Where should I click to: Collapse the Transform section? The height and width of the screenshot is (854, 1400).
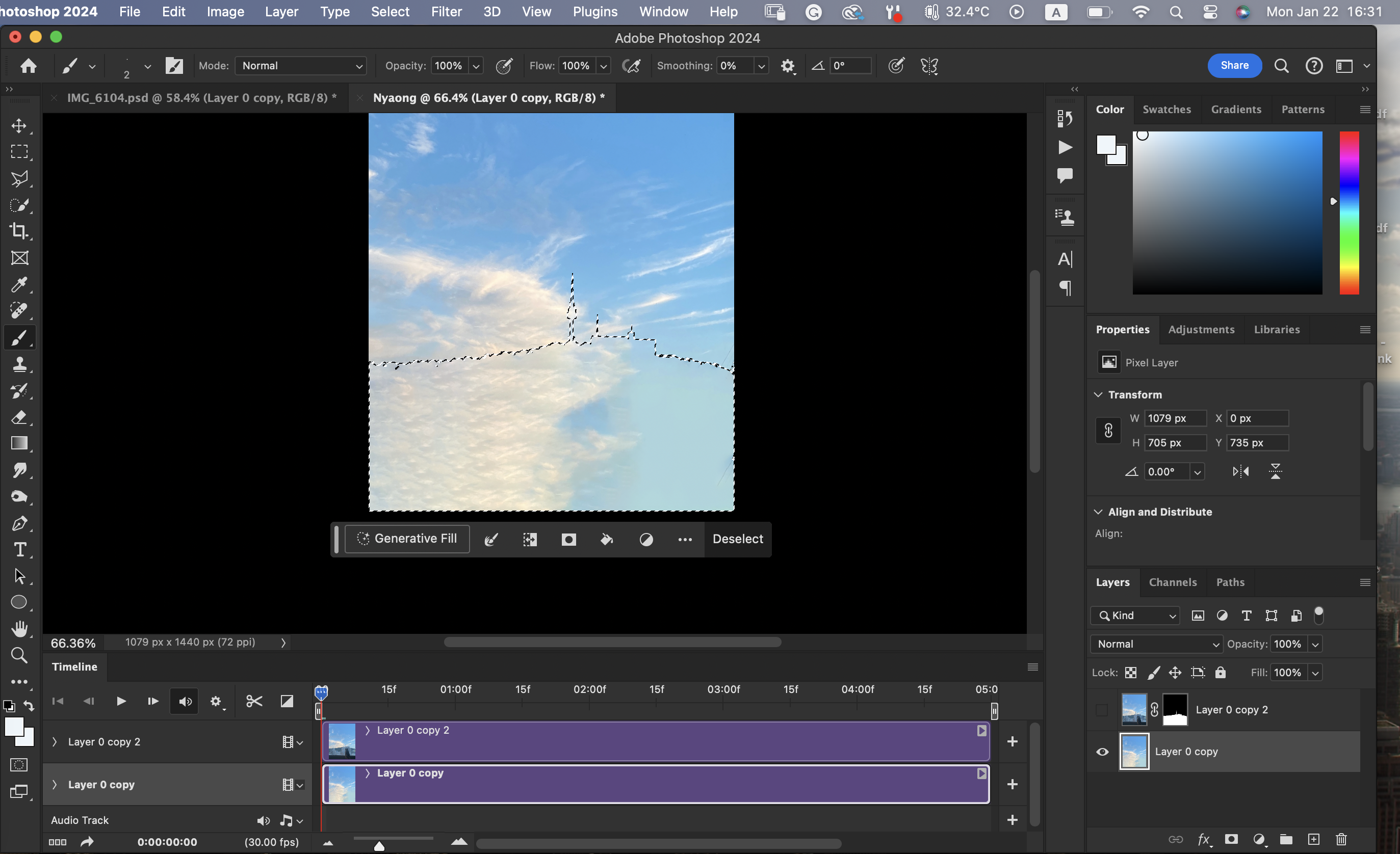(x=1098, y=394)
